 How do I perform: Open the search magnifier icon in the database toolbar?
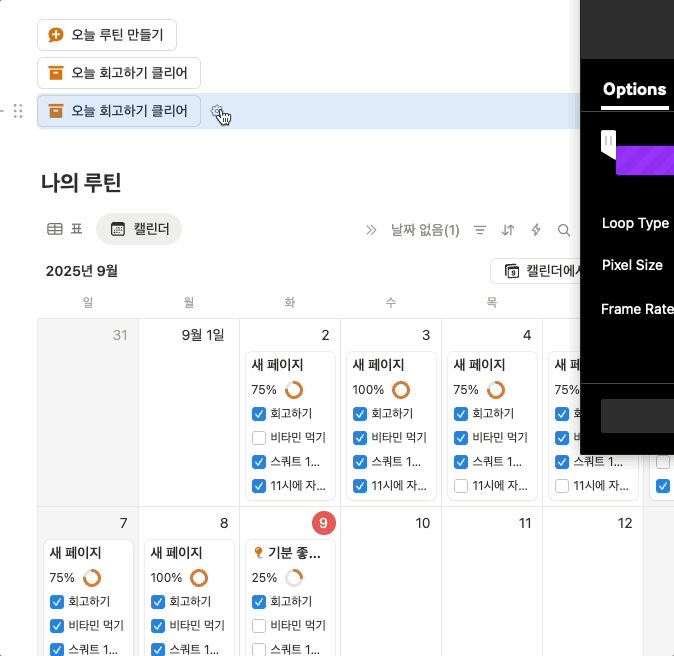point(564,230)
